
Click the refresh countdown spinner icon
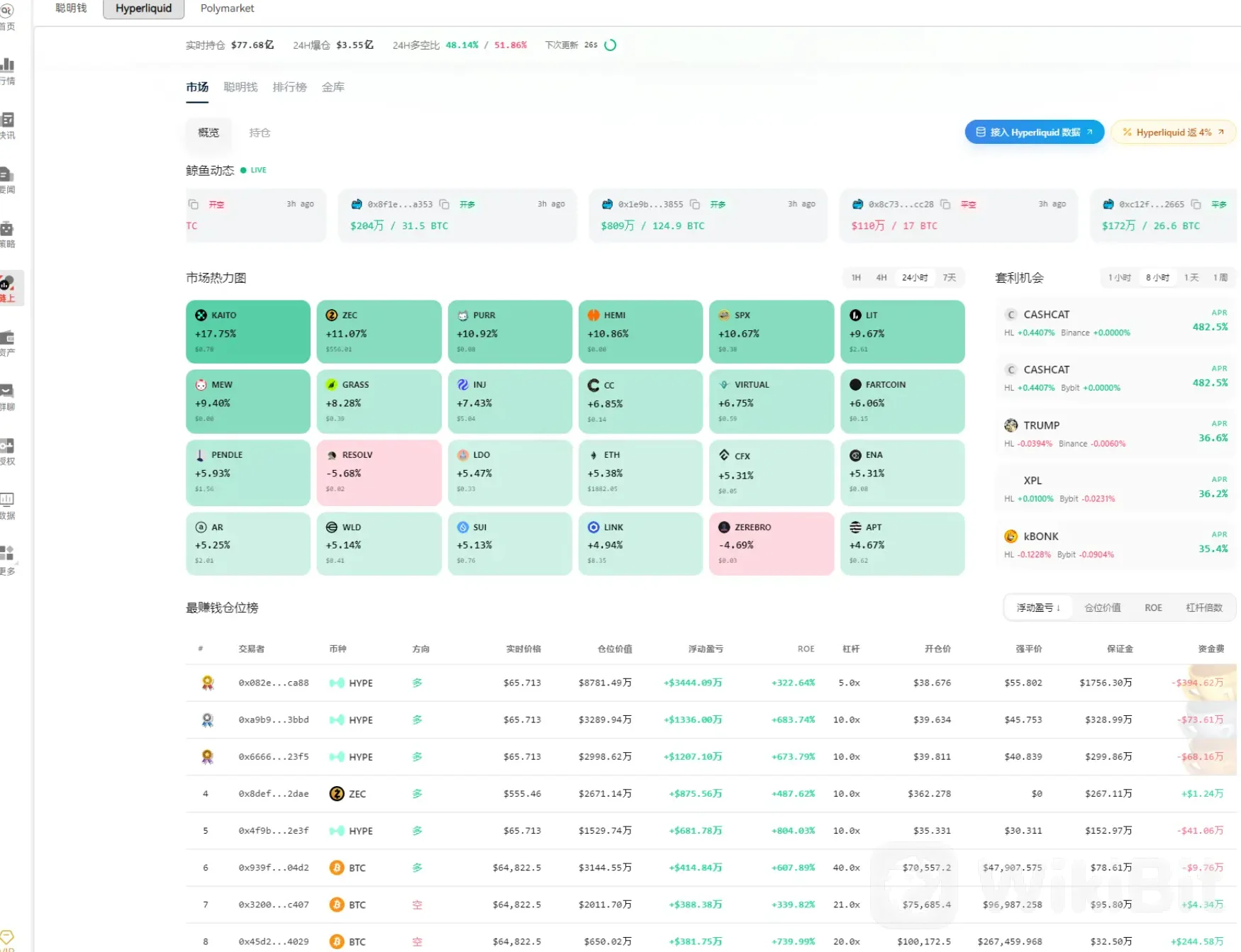point(610,45)
